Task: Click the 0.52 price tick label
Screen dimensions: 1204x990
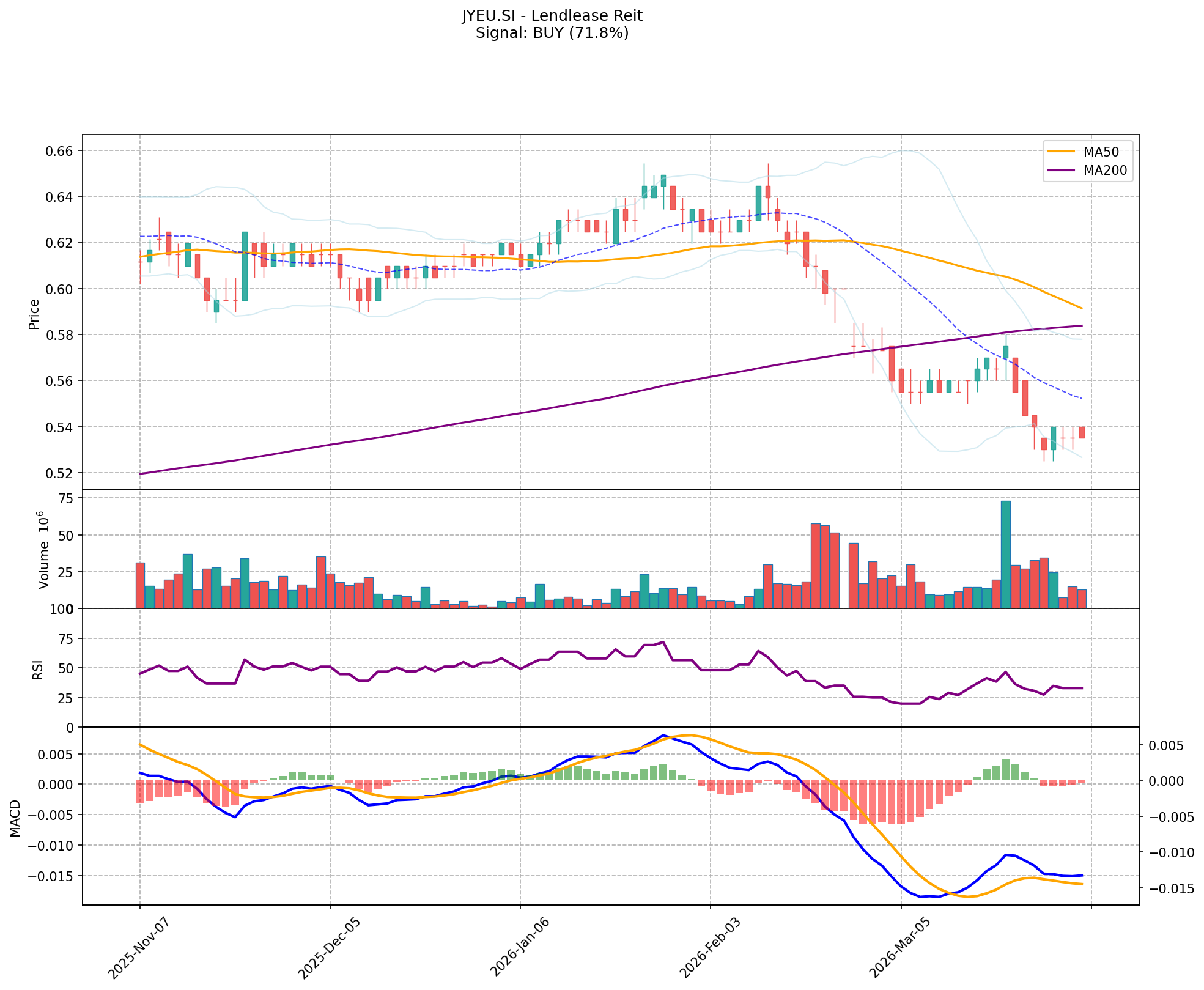Action: pos(60,473)
